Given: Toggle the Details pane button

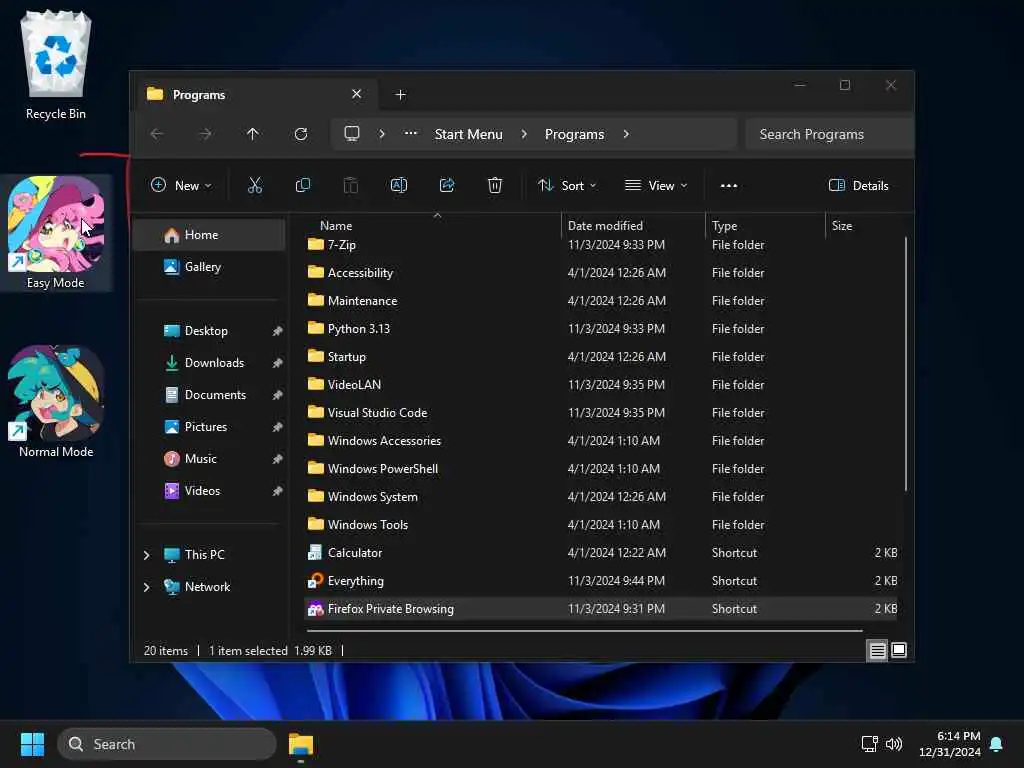Looking at the screenshot, I should (859, 185).
